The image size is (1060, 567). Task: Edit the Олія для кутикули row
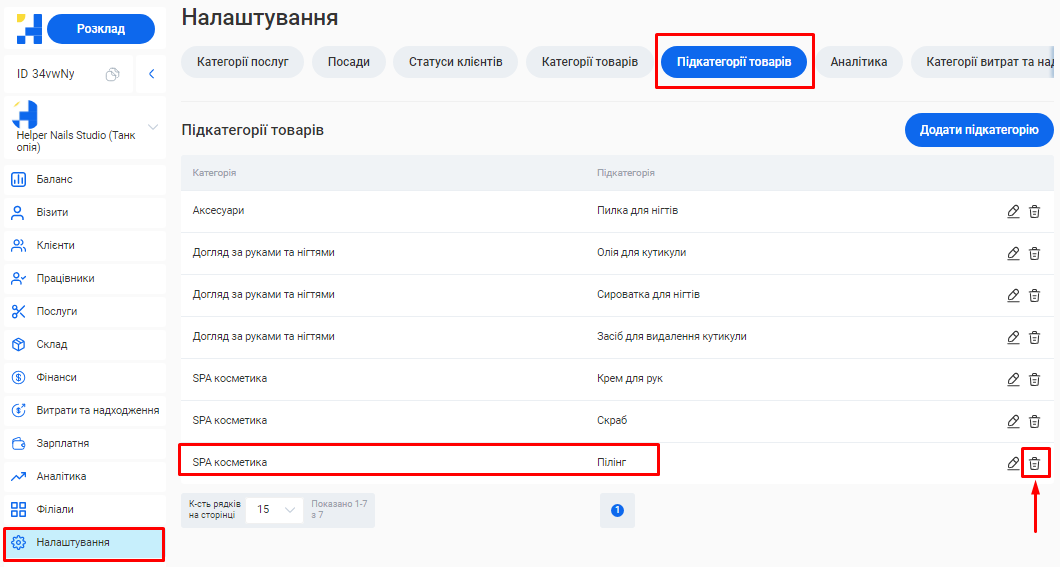pyautogui.click(x=1013, y=253)
